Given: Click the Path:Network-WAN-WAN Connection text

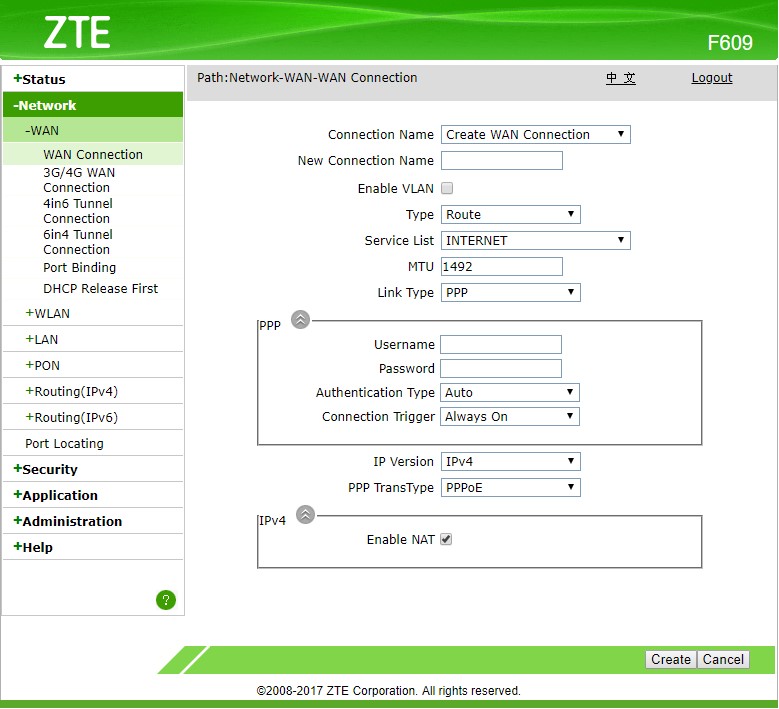Looking at the screenshot, I should tap(307, 78).
